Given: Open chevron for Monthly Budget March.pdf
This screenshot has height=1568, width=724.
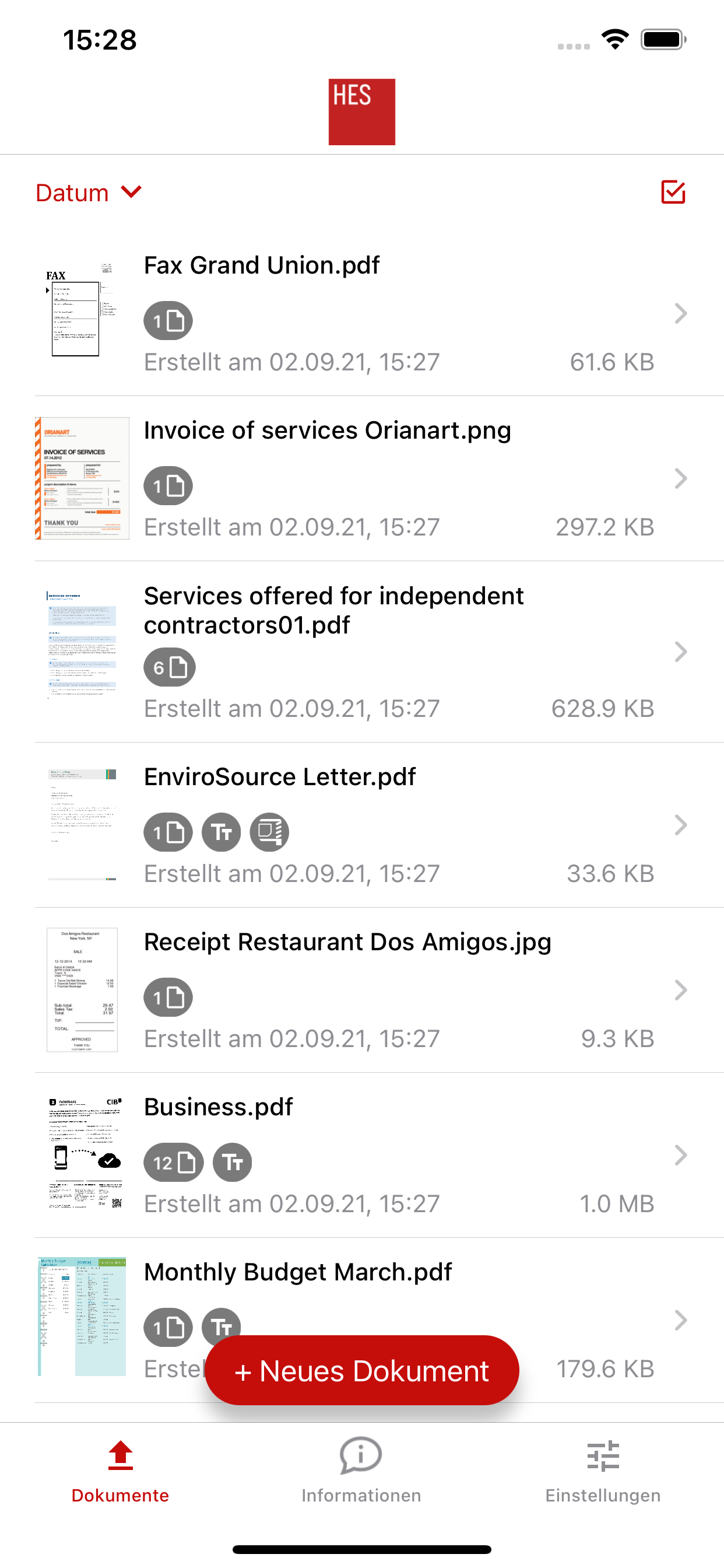Looking at the screenshot, I should tap(680, 1320).
